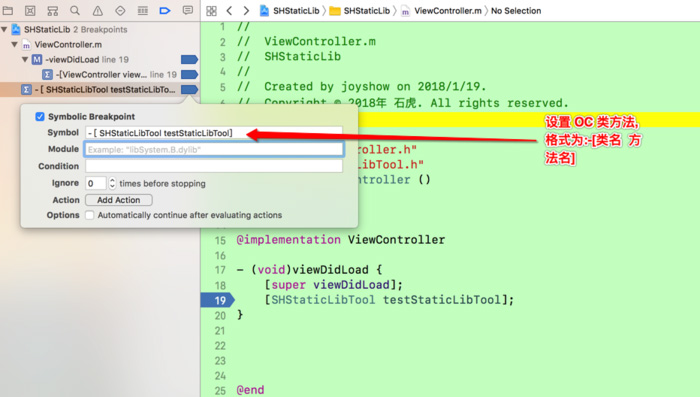The width and height of the screenshot is (700, 397).
Task: Click ViewController.m in jump bar
Action: [x=442, y=11]
